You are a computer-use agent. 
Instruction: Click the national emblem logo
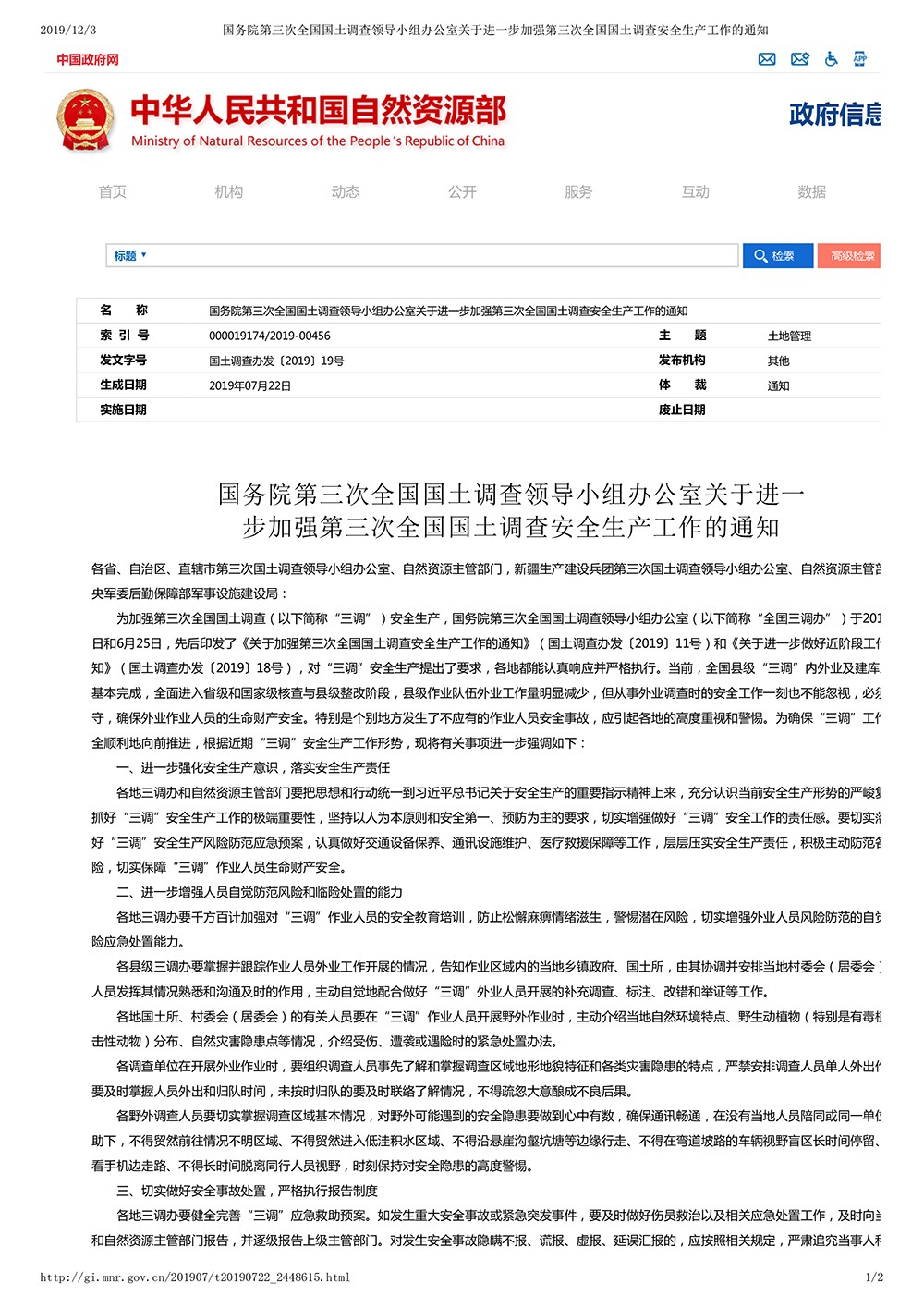click(x=86, y=120)
